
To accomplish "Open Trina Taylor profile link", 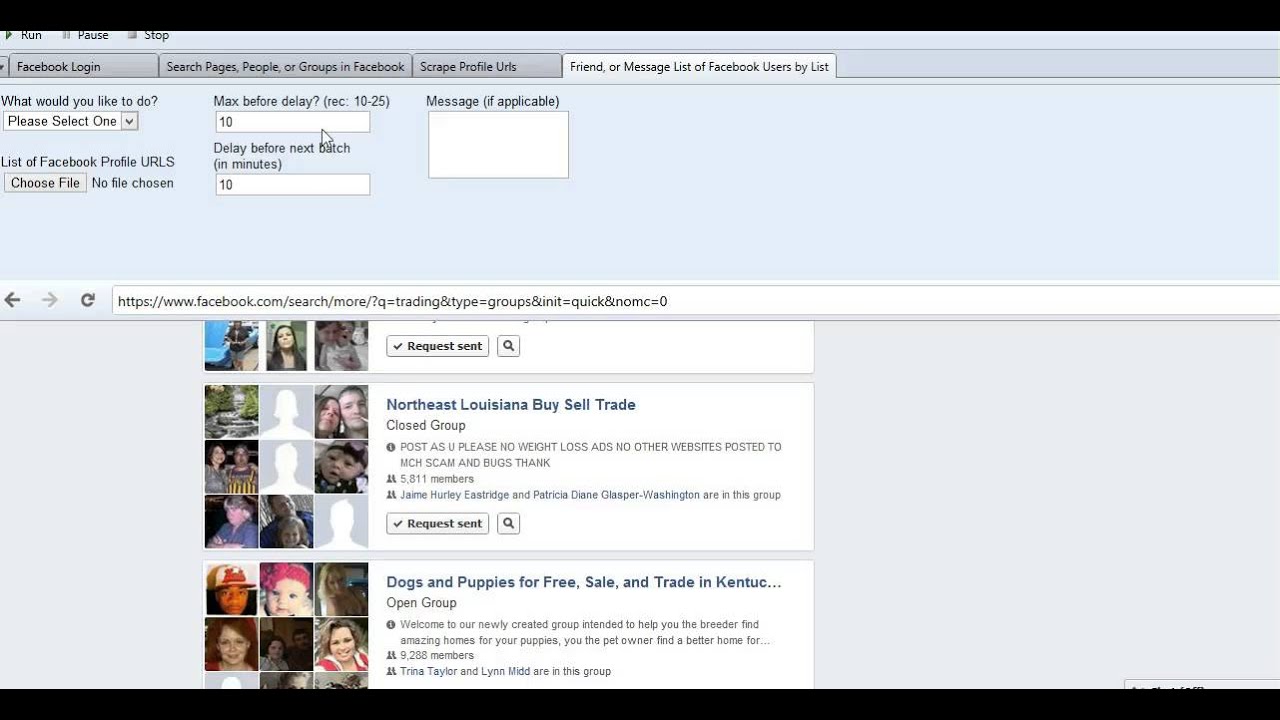I will 428,672.
